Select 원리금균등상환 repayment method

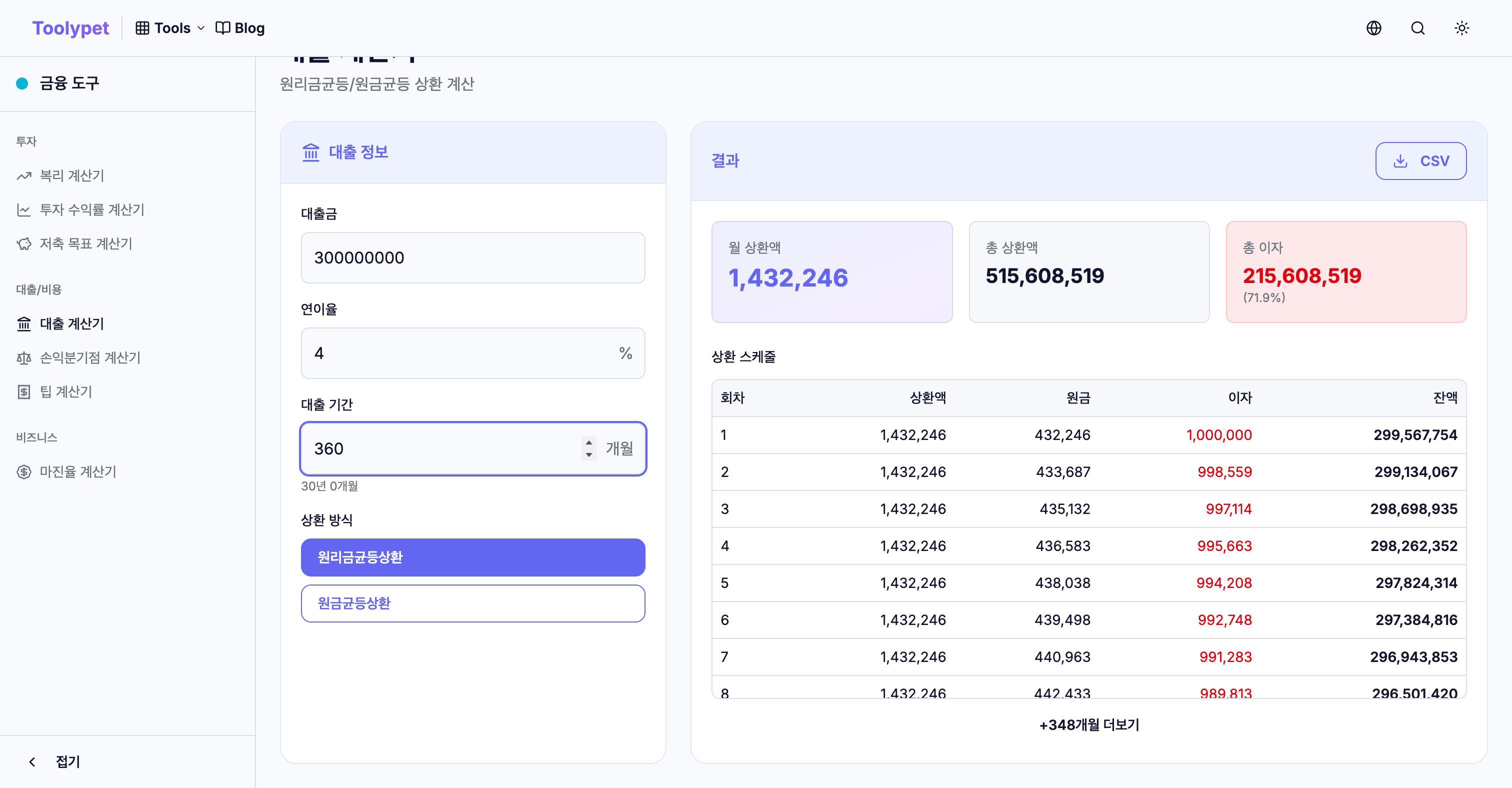[x=472, y=557]
